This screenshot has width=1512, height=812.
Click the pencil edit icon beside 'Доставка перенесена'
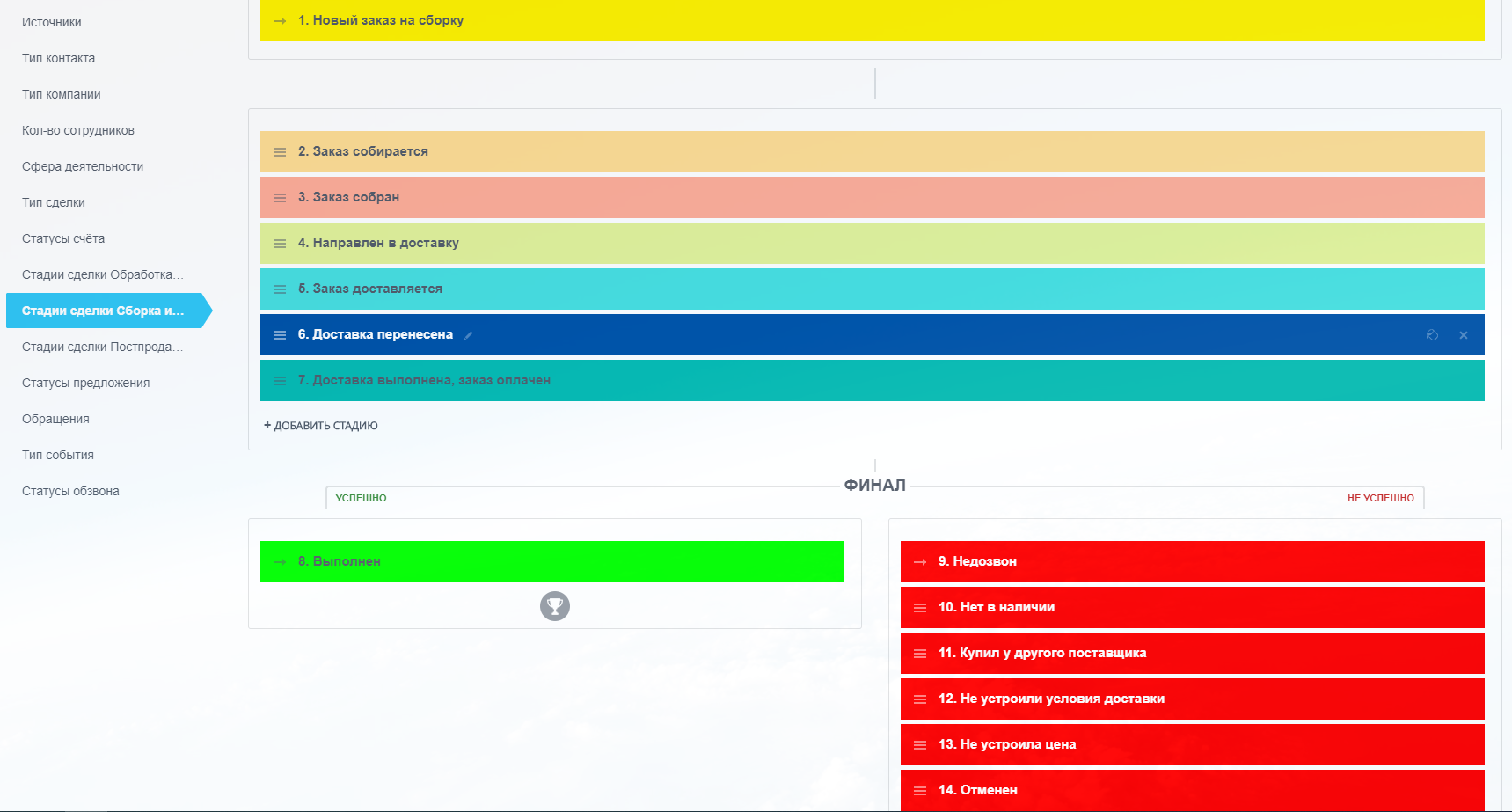pos(469,335)
